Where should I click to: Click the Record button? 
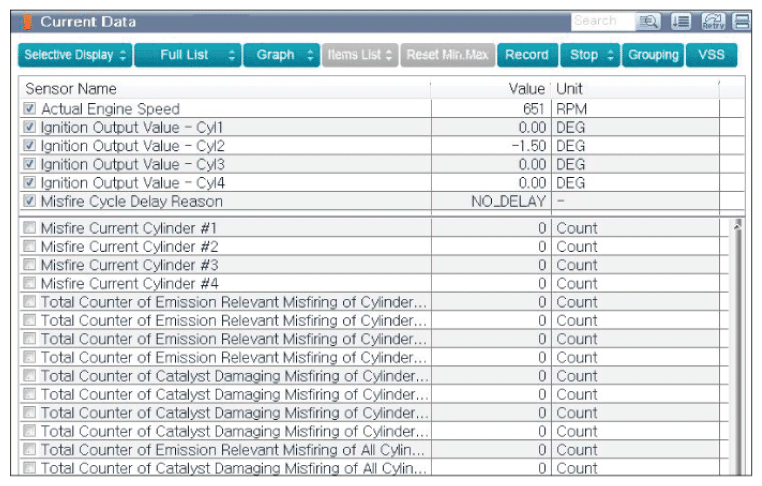tap(527, 55)
